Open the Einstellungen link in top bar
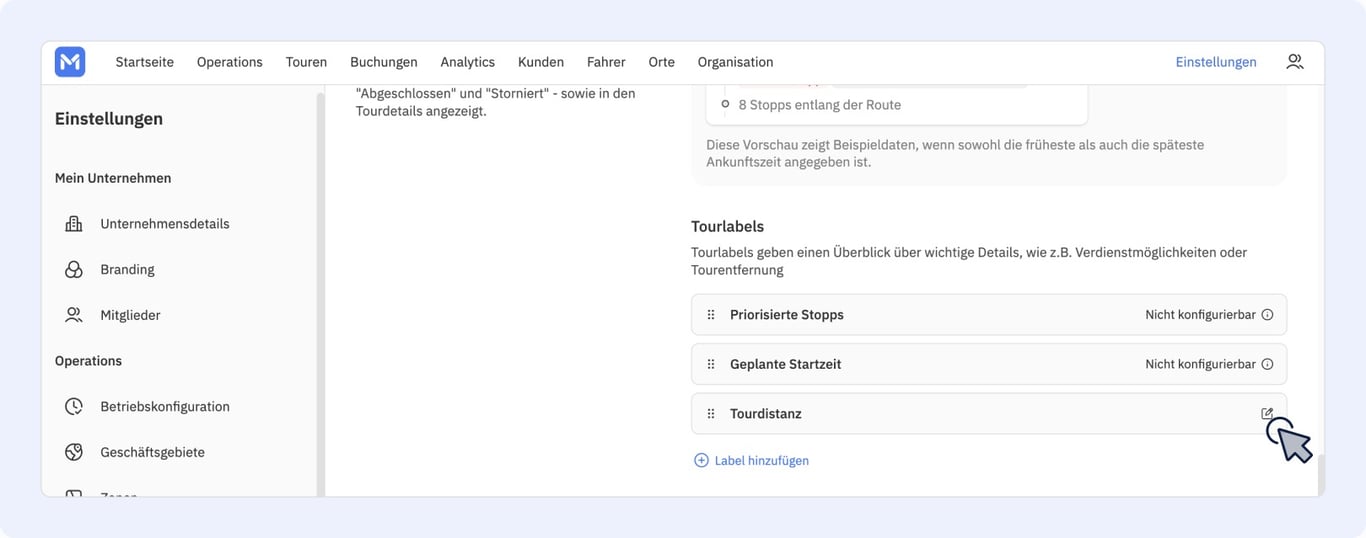Screen dimensions: 1366x538 point(1216,62)
